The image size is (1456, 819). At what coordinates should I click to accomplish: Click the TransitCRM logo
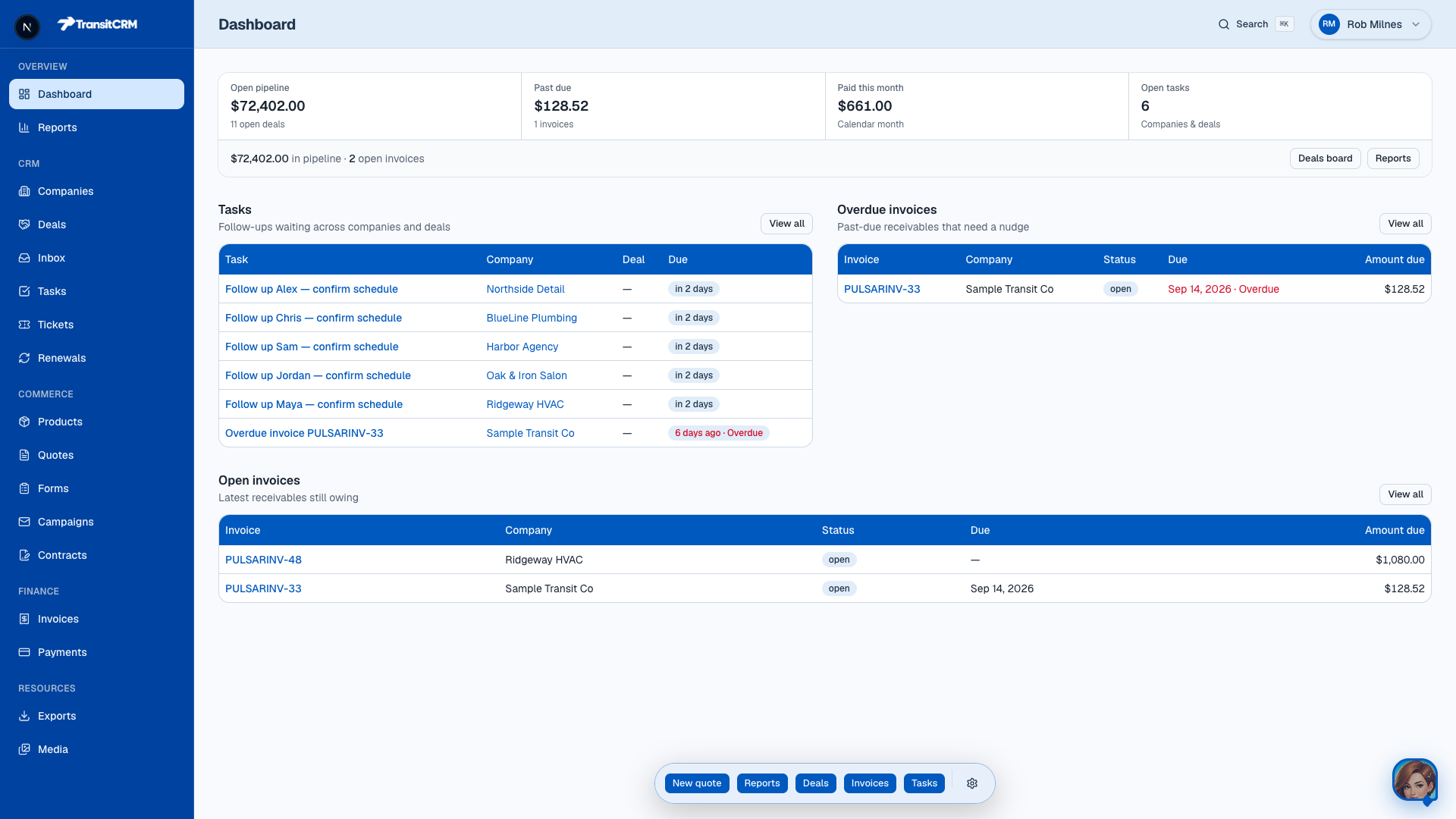click(97, 24)
